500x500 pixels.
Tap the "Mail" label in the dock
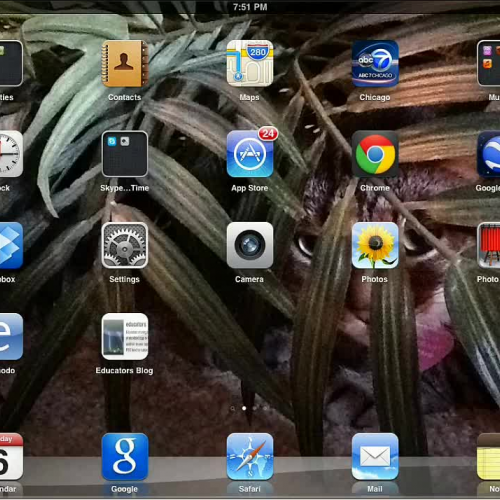375,489
